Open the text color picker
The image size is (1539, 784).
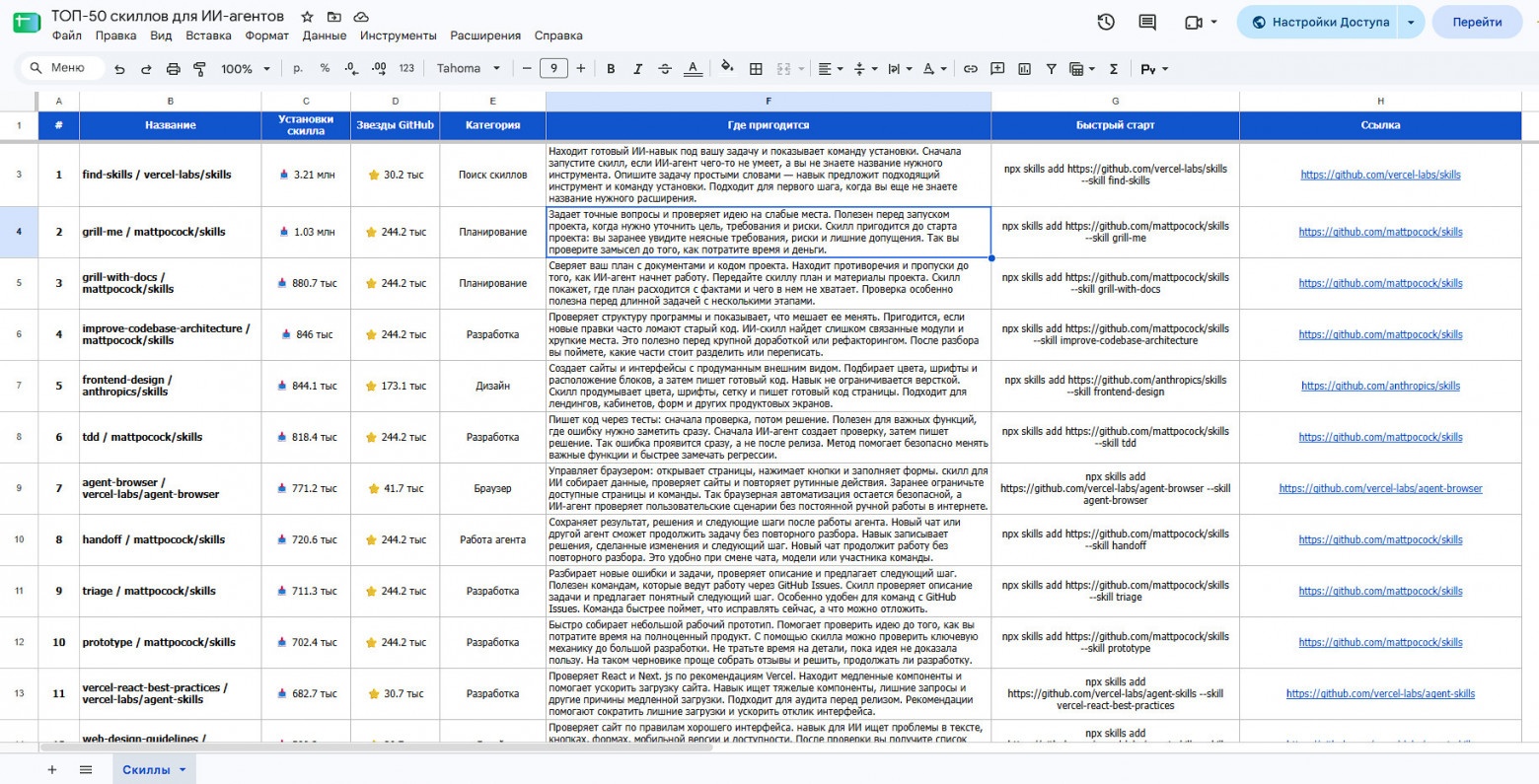693,69
